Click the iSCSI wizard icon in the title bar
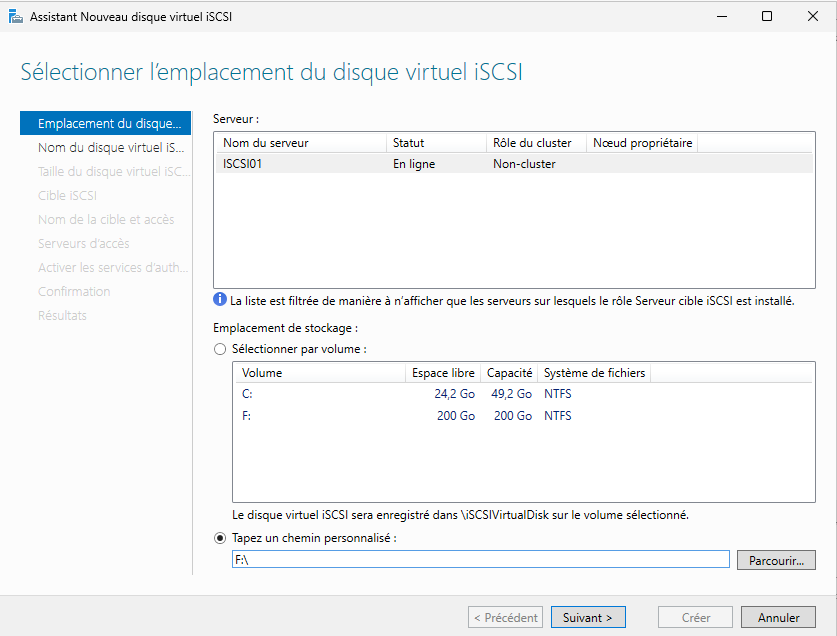This screenshot has width=837, height=636. [x=16, y=16]
